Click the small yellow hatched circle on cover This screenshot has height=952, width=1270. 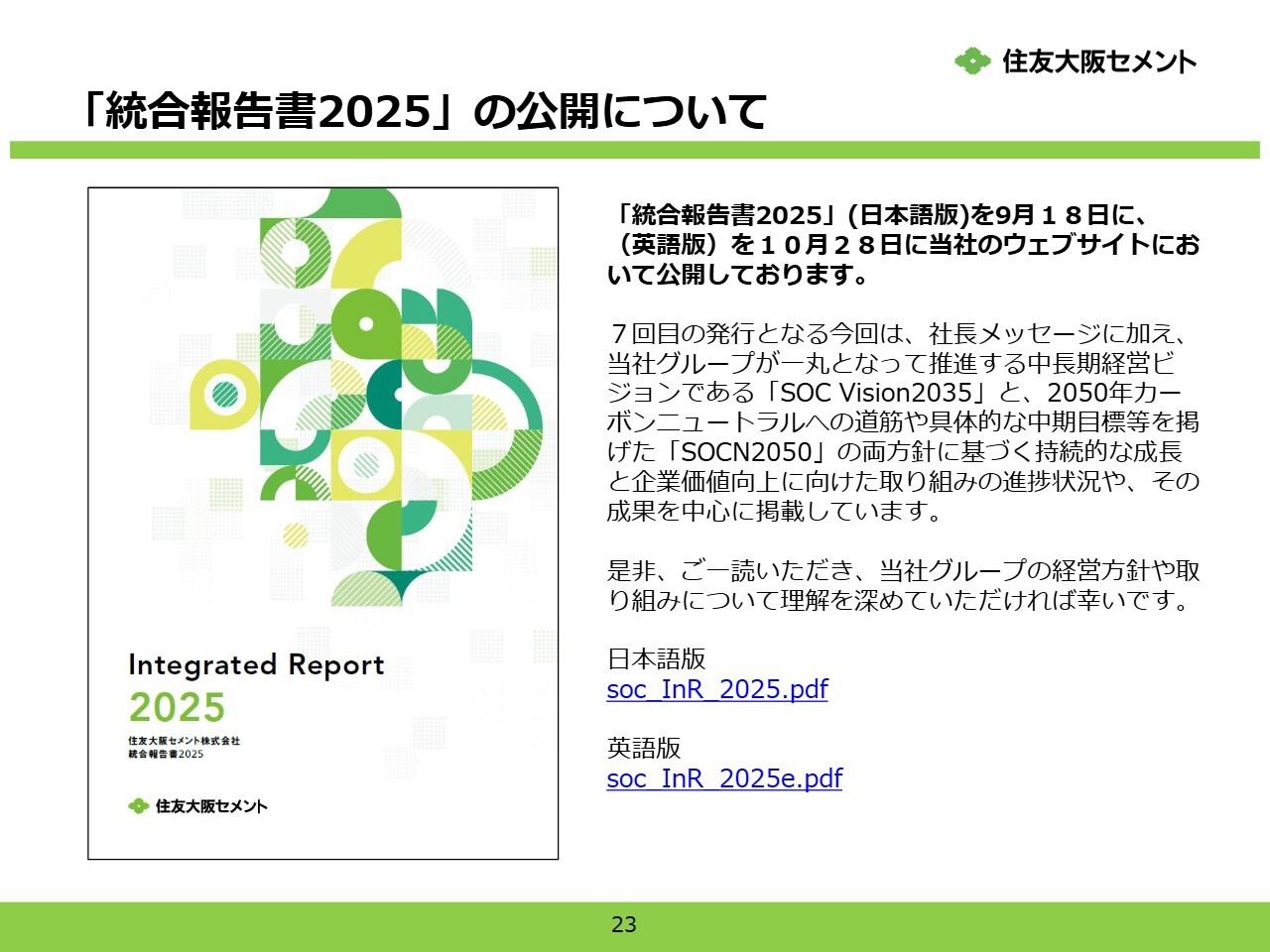pos(296,535)
